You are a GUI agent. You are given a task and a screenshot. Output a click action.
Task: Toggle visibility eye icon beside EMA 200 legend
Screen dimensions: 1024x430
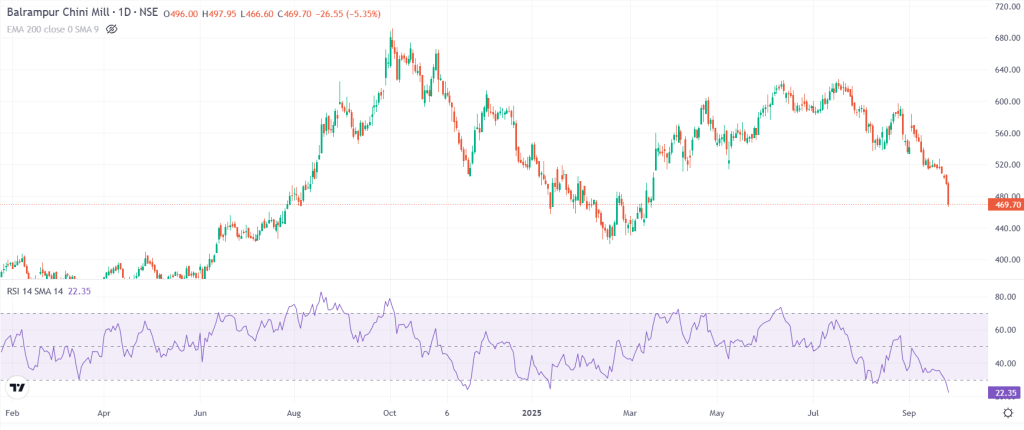point(111,29)
